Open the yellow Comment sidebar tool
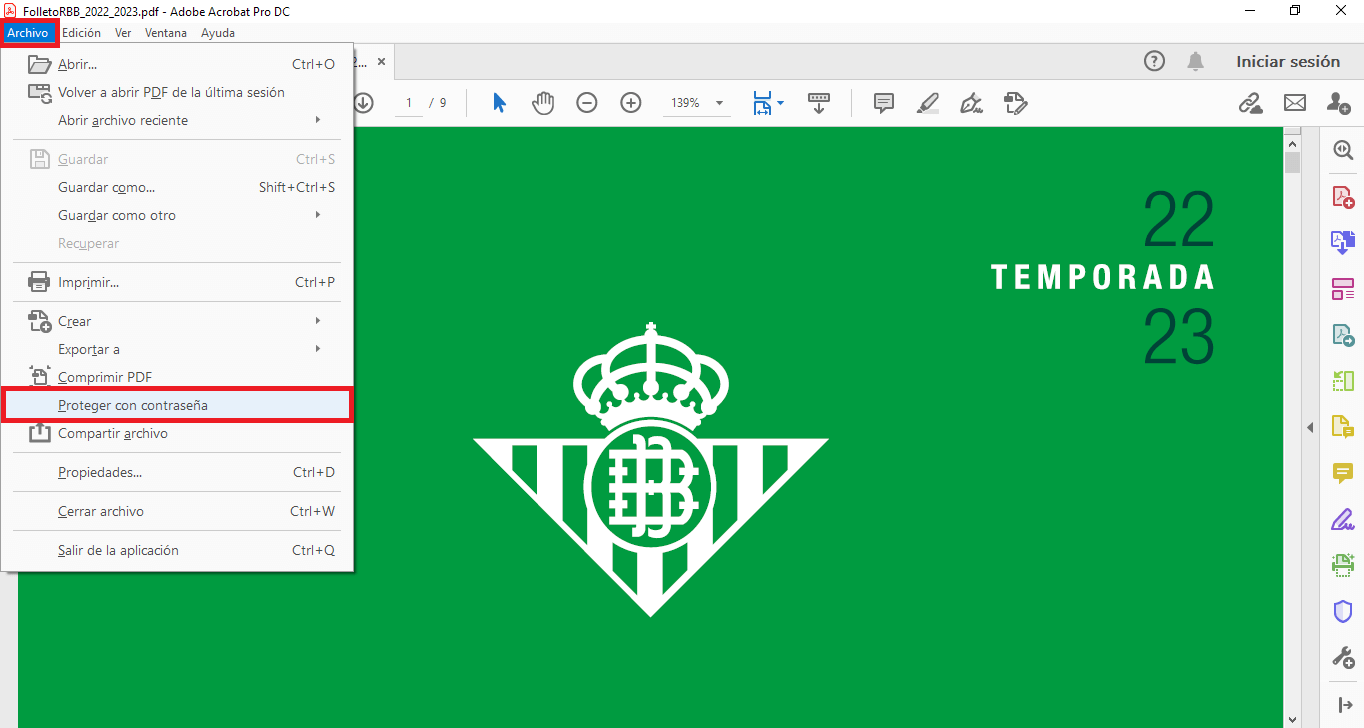 coord(1343,473)
